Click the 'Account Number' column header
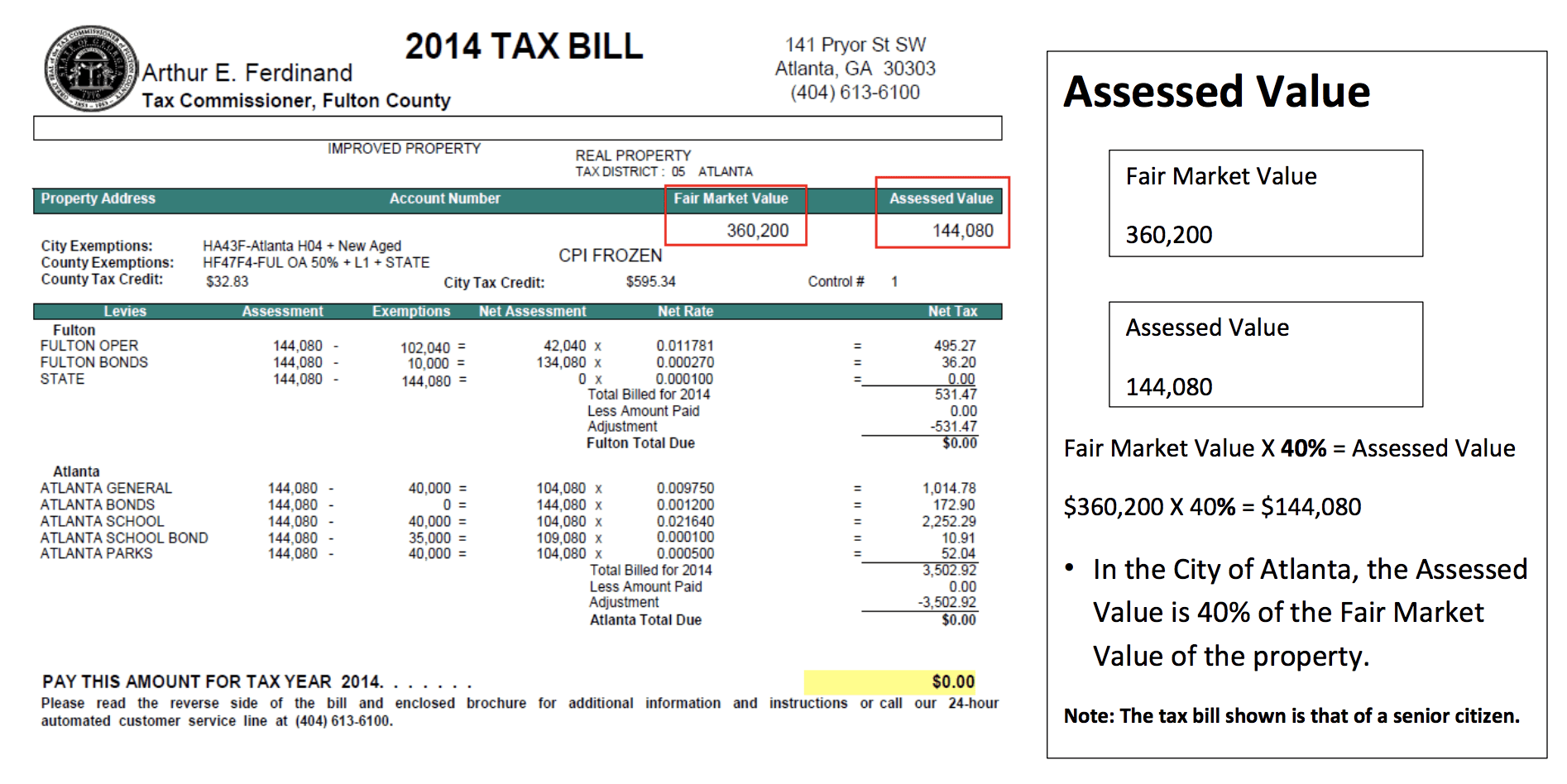The image size is (1567, 784). coord(445,198)
